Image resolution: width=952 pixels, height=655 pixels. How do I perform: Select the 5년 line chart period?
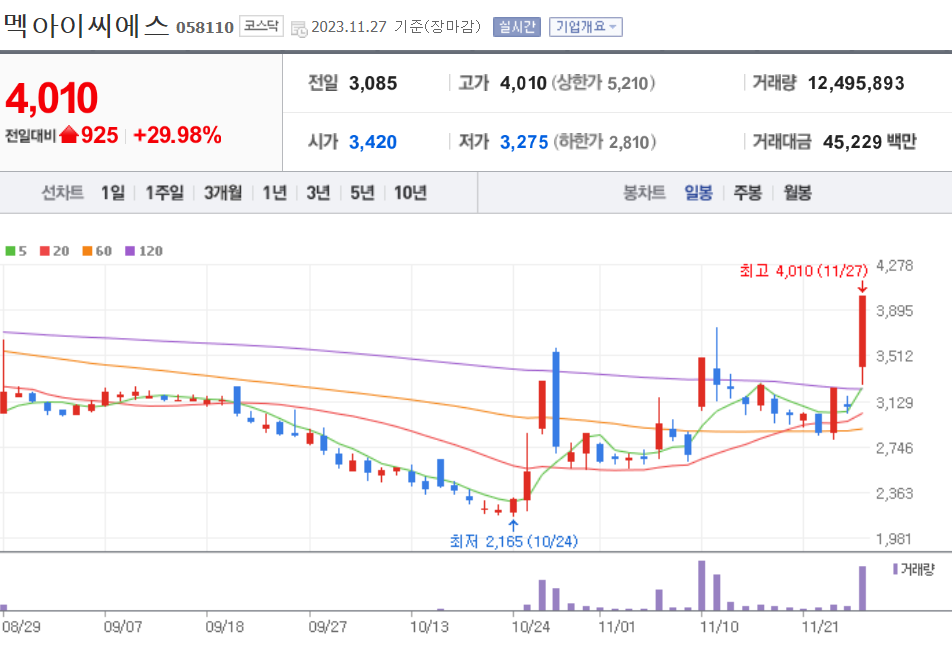pyautogui.click(x=362, y=193)
